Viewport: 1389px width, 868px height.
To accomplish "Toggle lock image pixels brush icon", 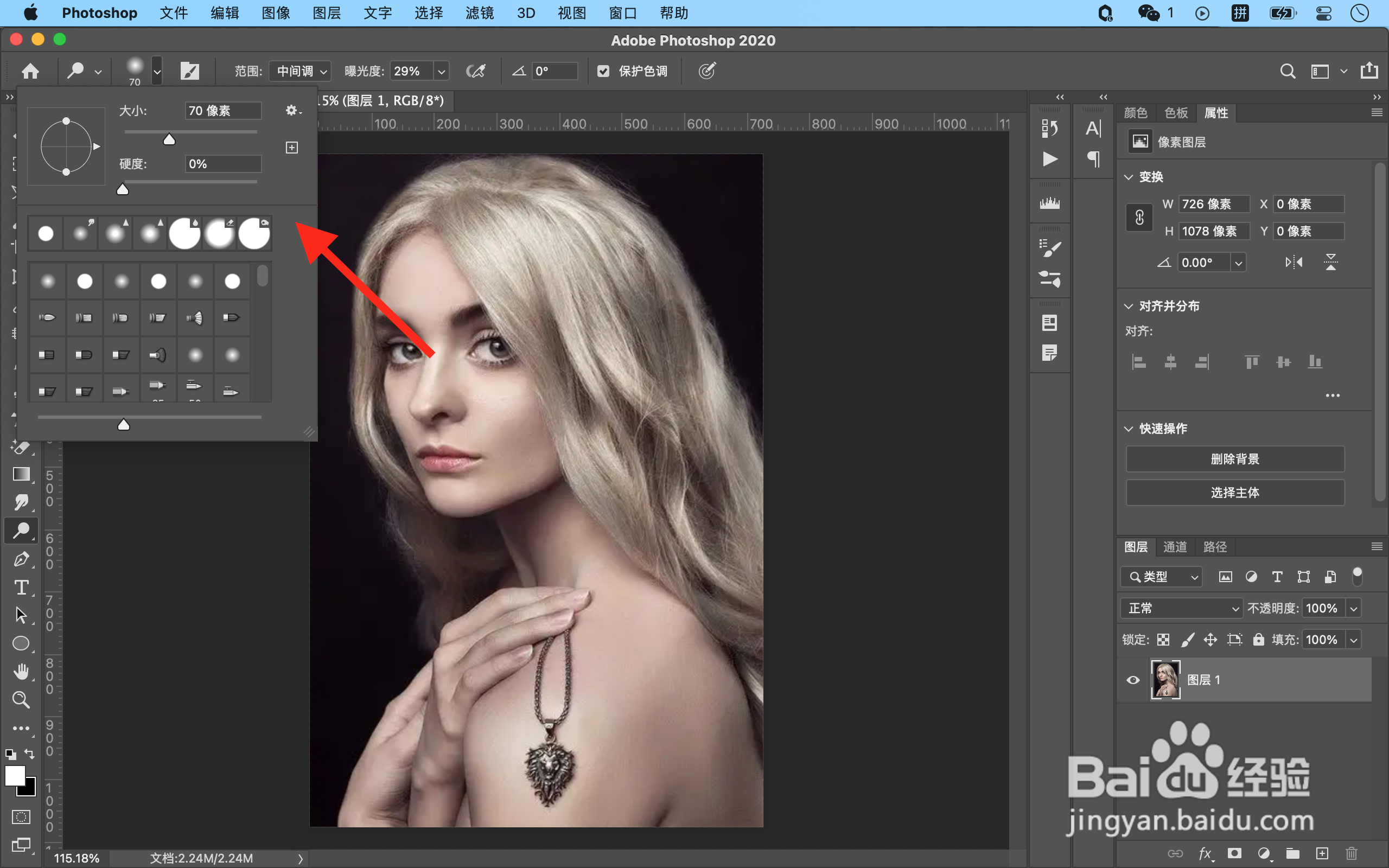I will tap(1188, 640).
